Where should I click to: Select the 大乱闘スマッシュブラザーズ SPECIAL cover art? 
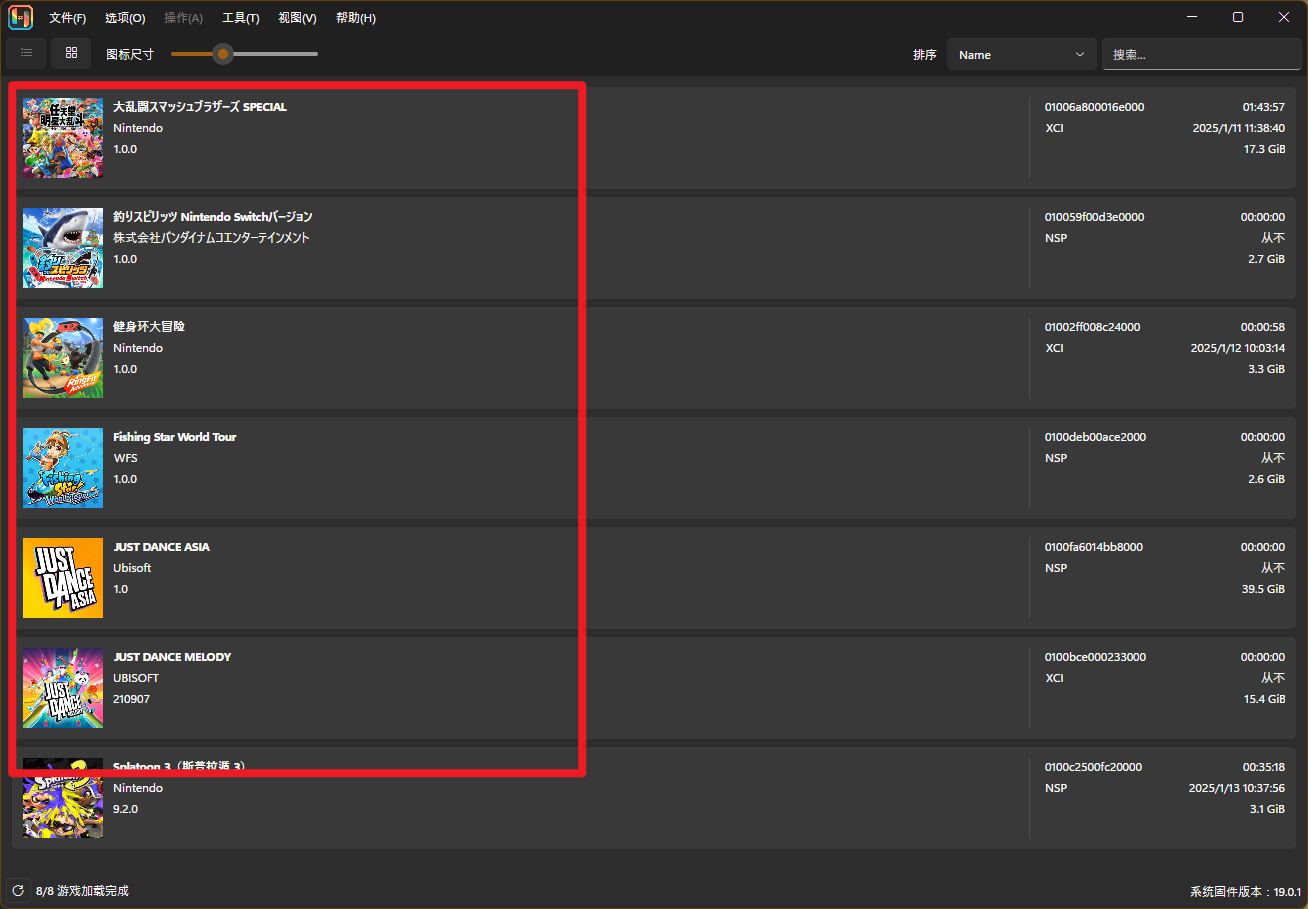point(63,138)
